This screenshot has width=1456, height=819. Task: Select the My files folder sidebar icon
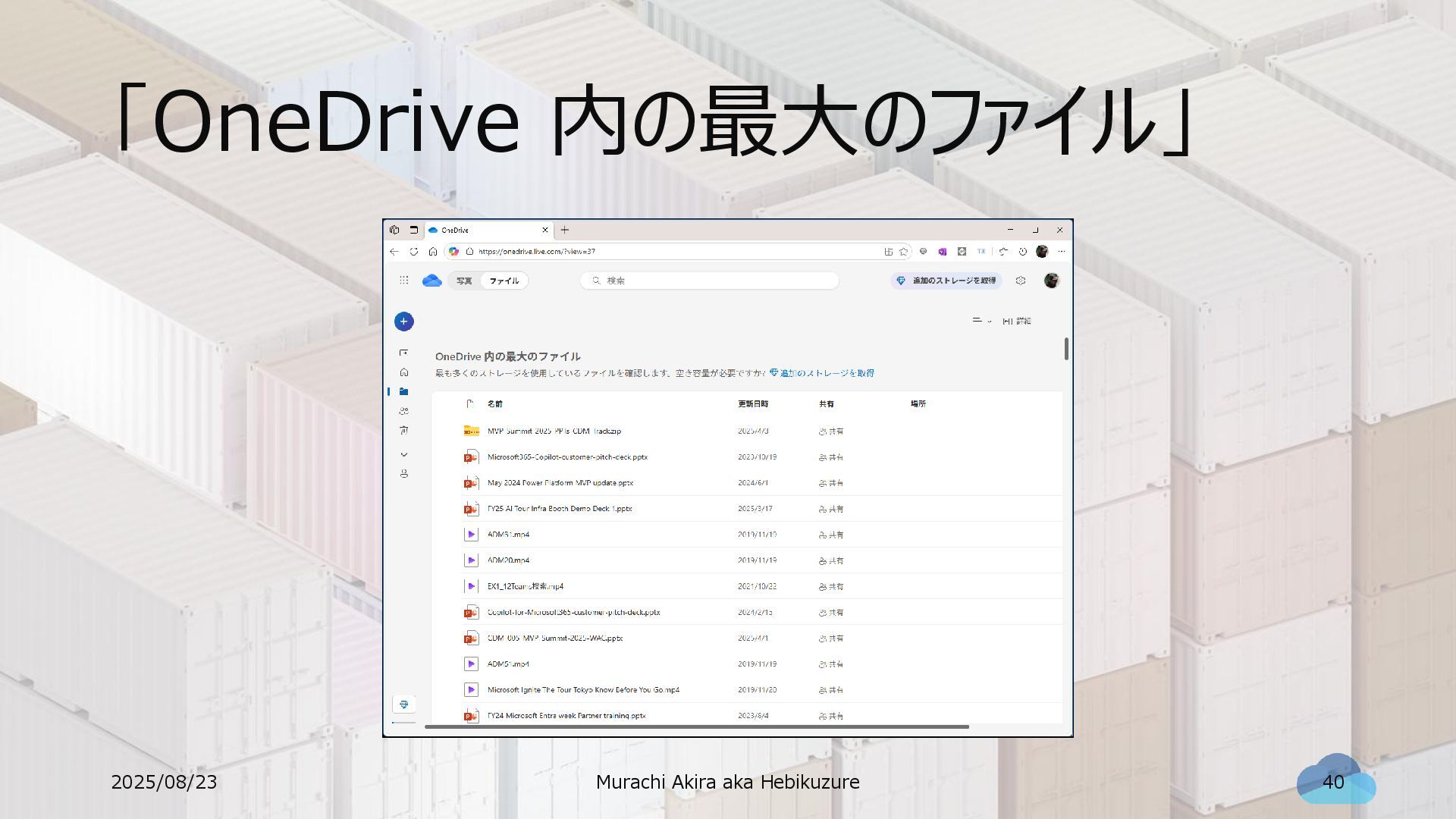(404, 392)
